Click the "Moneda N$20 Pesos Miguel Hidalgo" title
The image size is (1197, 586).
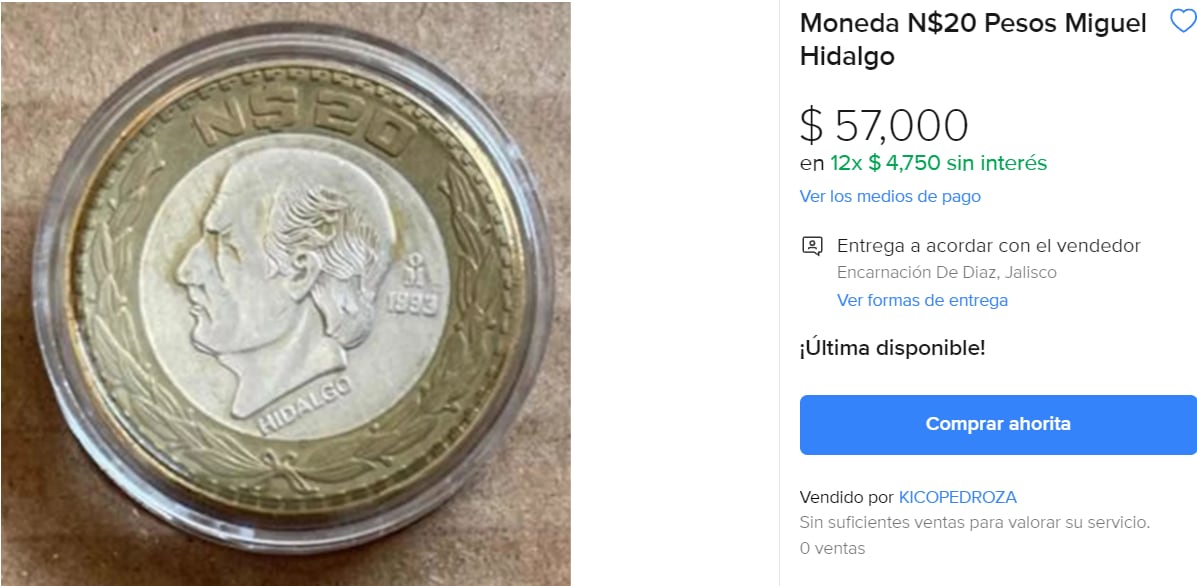tap(972, 40)
